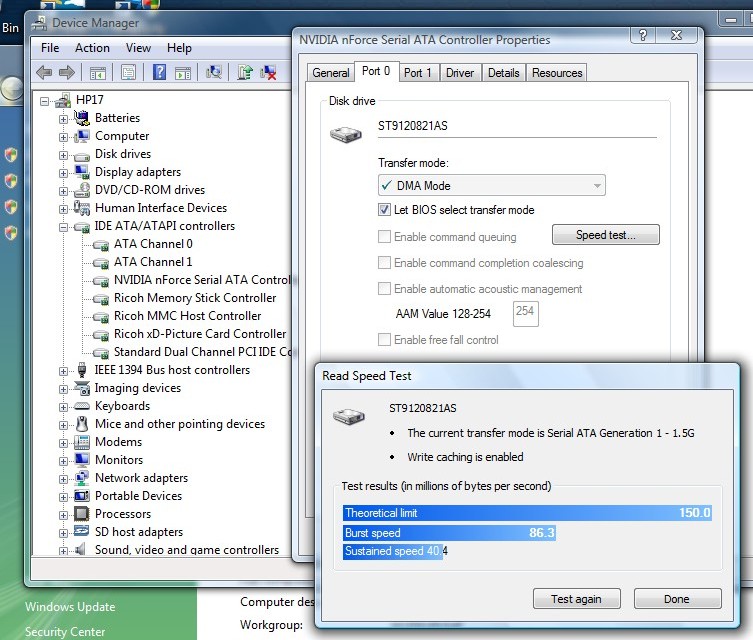Open the Windows Update link
Image resolution: width=753 pixels, height=640 pixels.
click(70, 606)
